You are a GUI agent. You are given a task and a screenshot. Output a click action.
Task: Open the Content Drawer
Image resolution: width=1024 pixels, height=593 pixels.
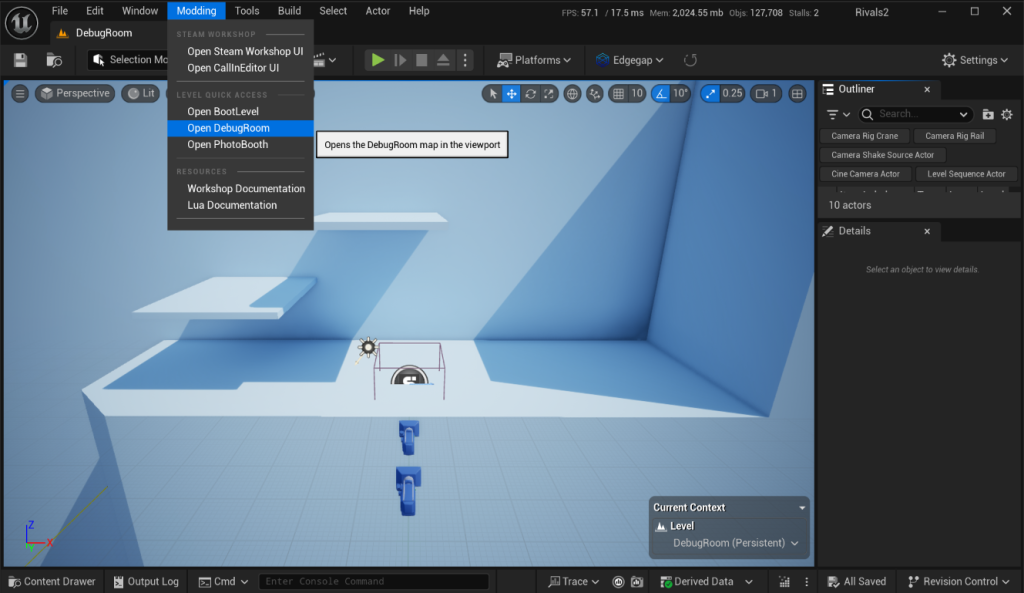coord(52,581)
